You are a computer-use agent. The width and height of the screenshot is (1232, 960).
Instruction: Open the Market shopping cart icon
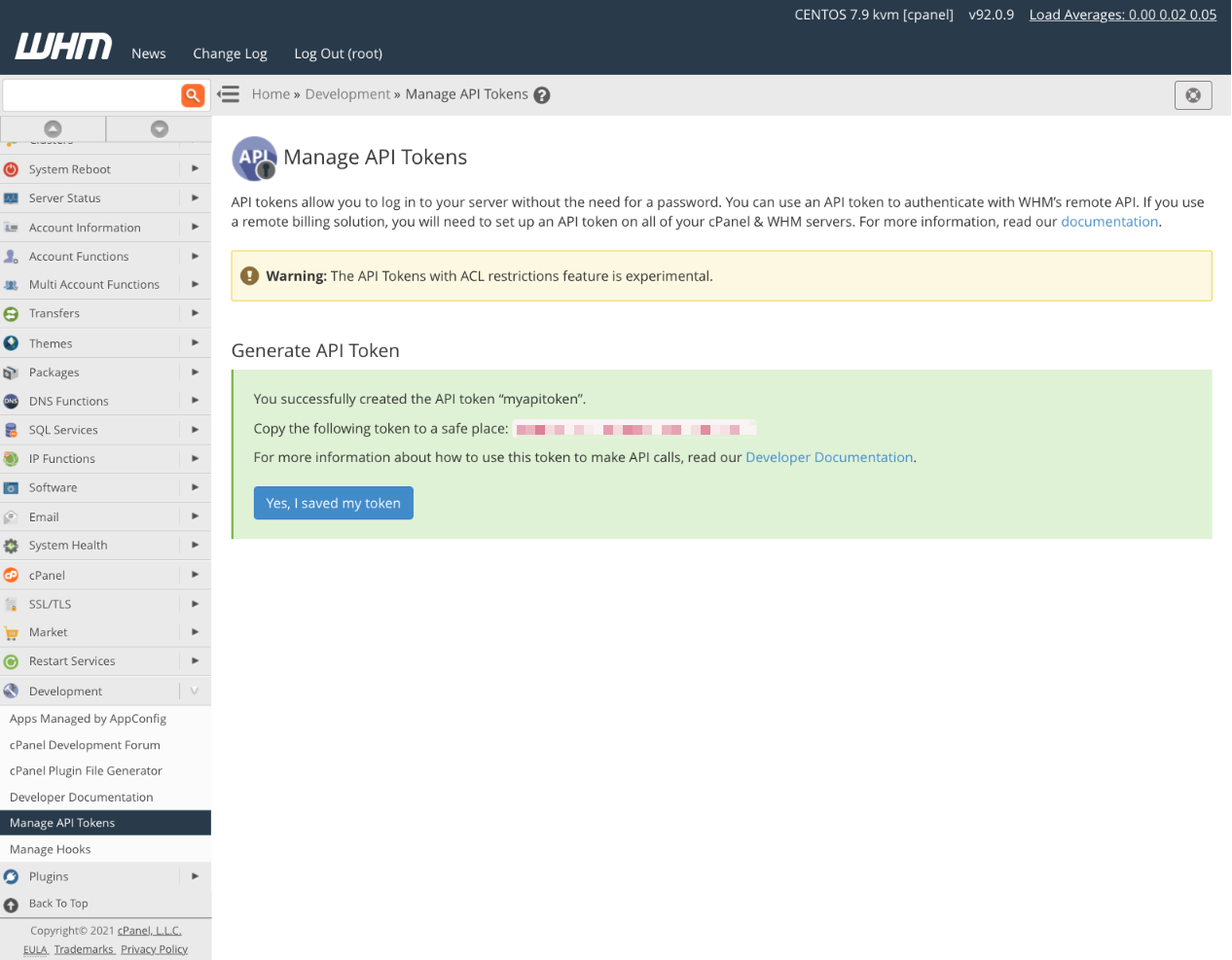(12, 632)
